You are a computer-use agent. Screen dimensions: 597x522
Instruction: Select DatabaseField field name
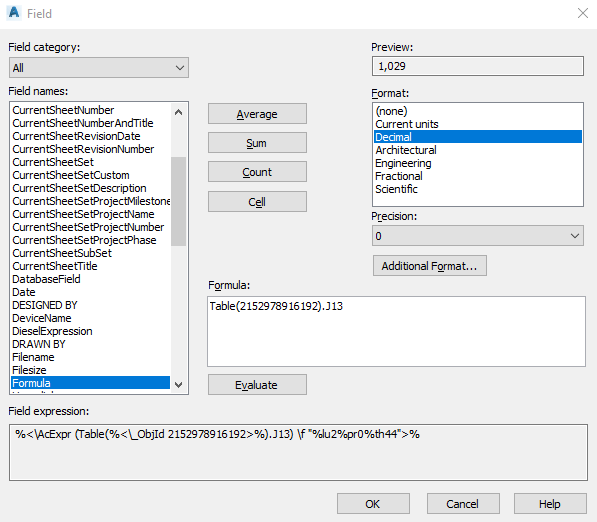tap(91, 279)
